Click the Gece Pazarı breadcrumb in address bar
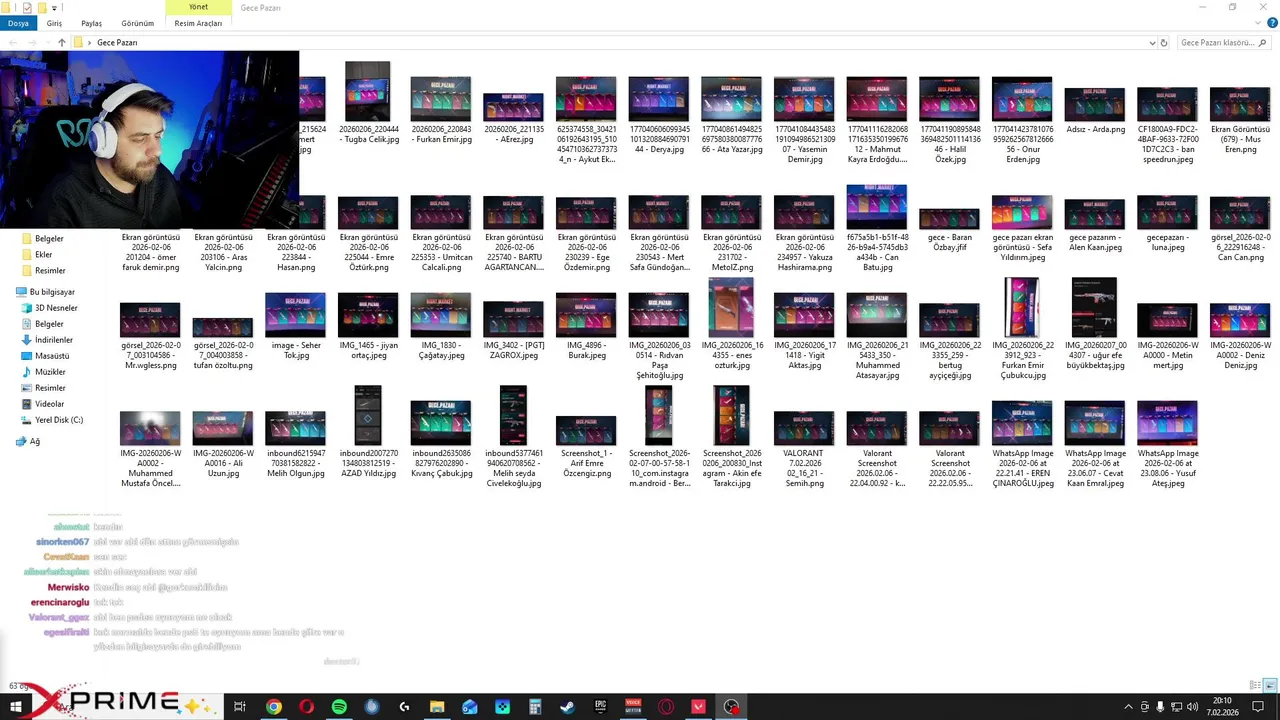 (117, 43)
